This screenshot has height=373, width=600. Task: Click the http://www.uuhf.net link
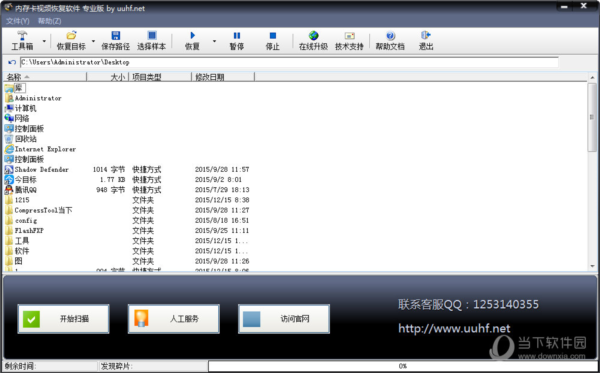[454, 328]
